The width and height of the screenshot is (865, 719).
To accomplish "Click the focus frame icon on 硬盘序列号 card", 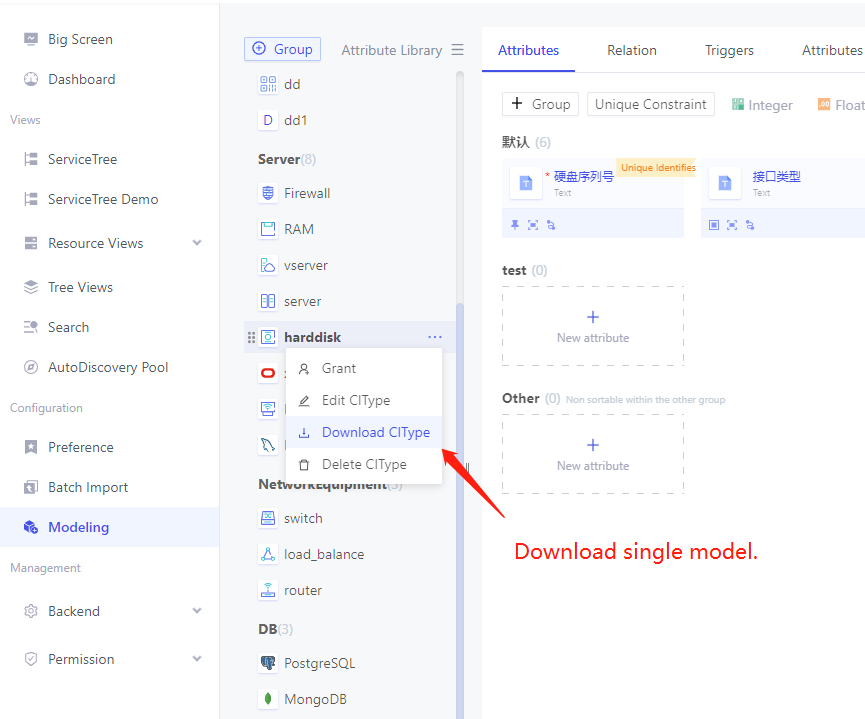I will tap(533, 225).
